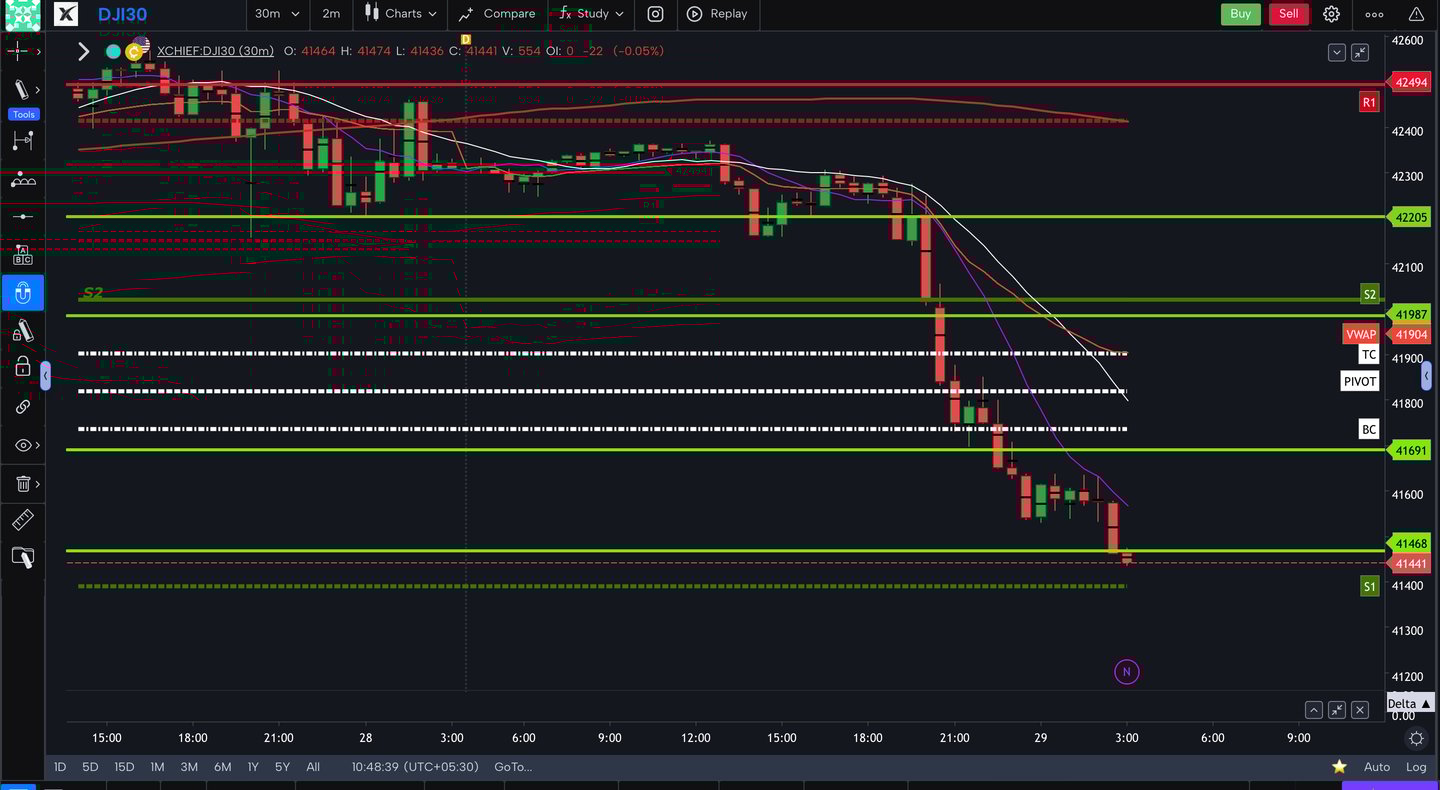Select the multi-point pattern drawing tool
Screen dimensions: 1440x790
[x=22, y=180]
